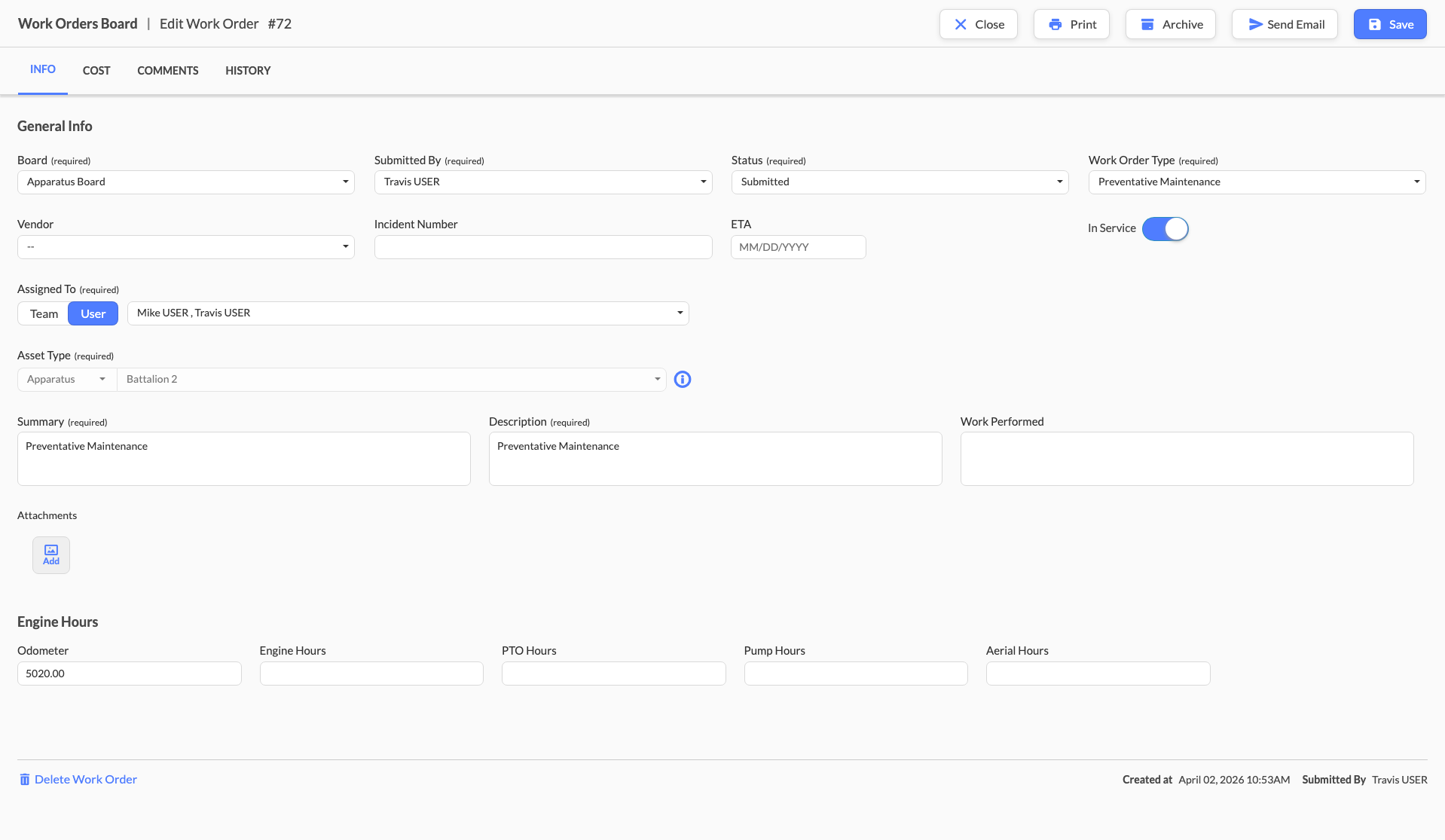Click the Add attachment image icon
The width and height of the screenshot is (1445, 840).
coord(51,555)
